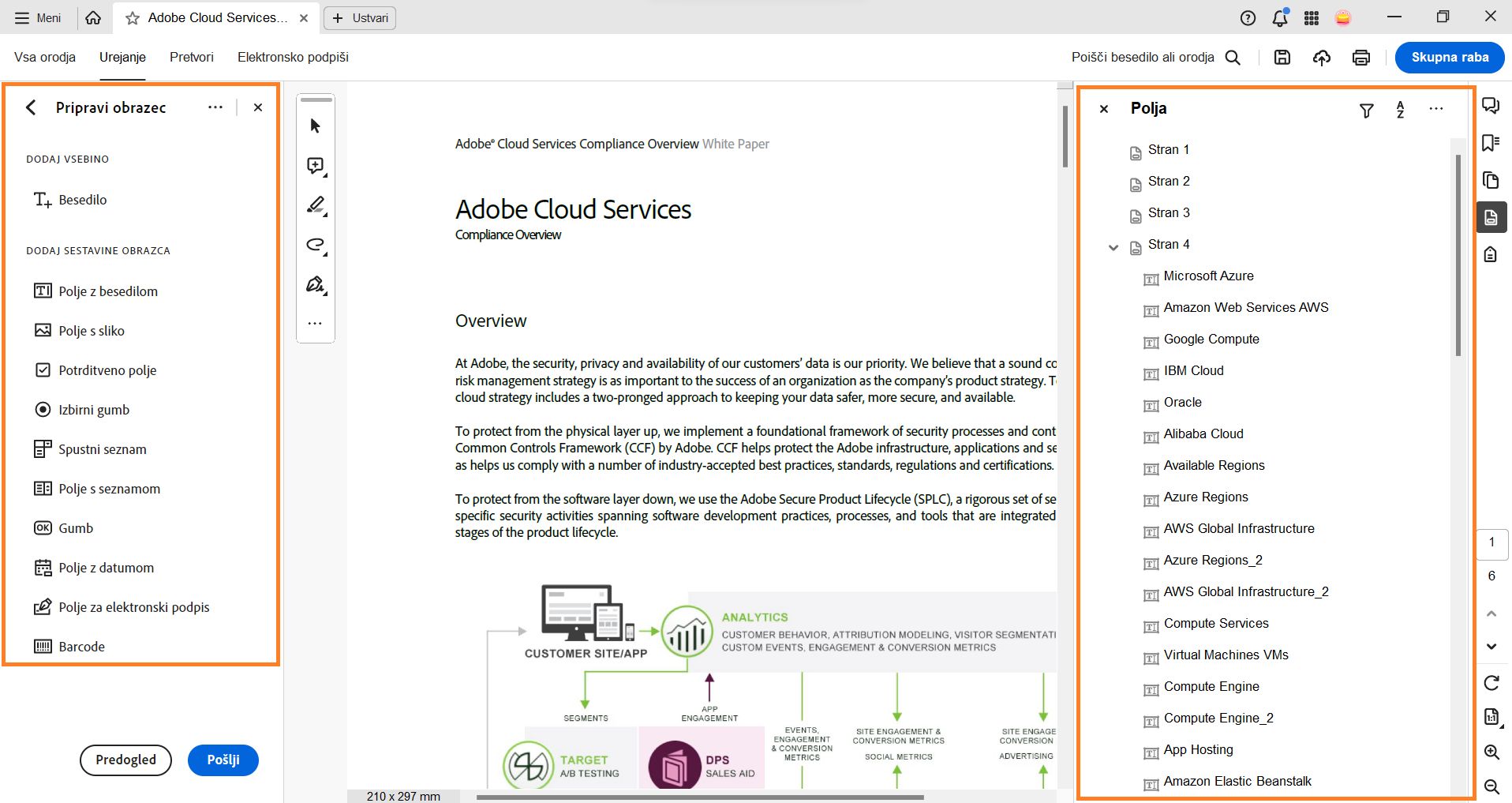1512x803 pixels.
Task: Open the bookmarks pane icon
Action: point(1491,143)
